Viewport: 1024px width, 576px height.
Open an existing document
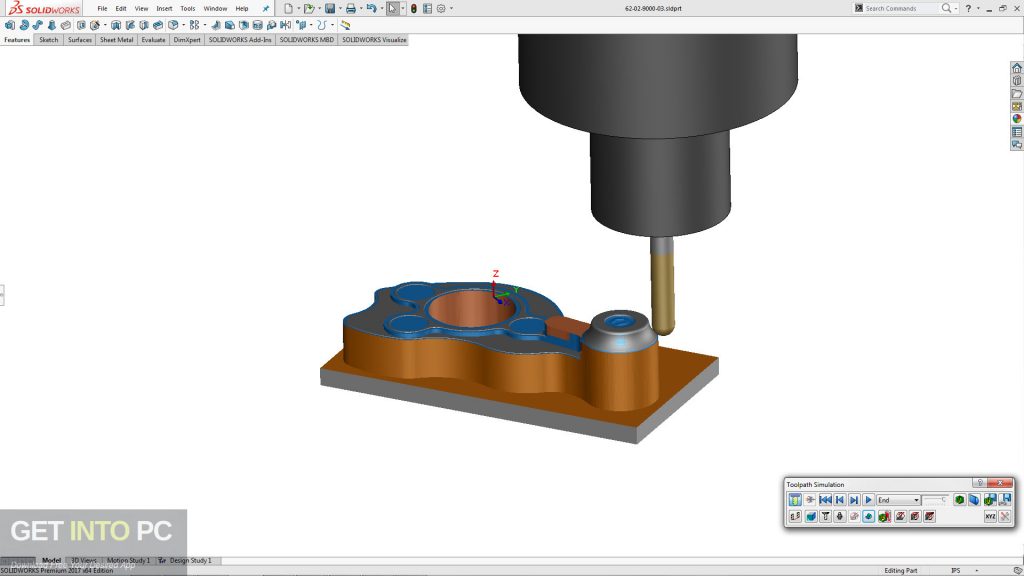309,8
